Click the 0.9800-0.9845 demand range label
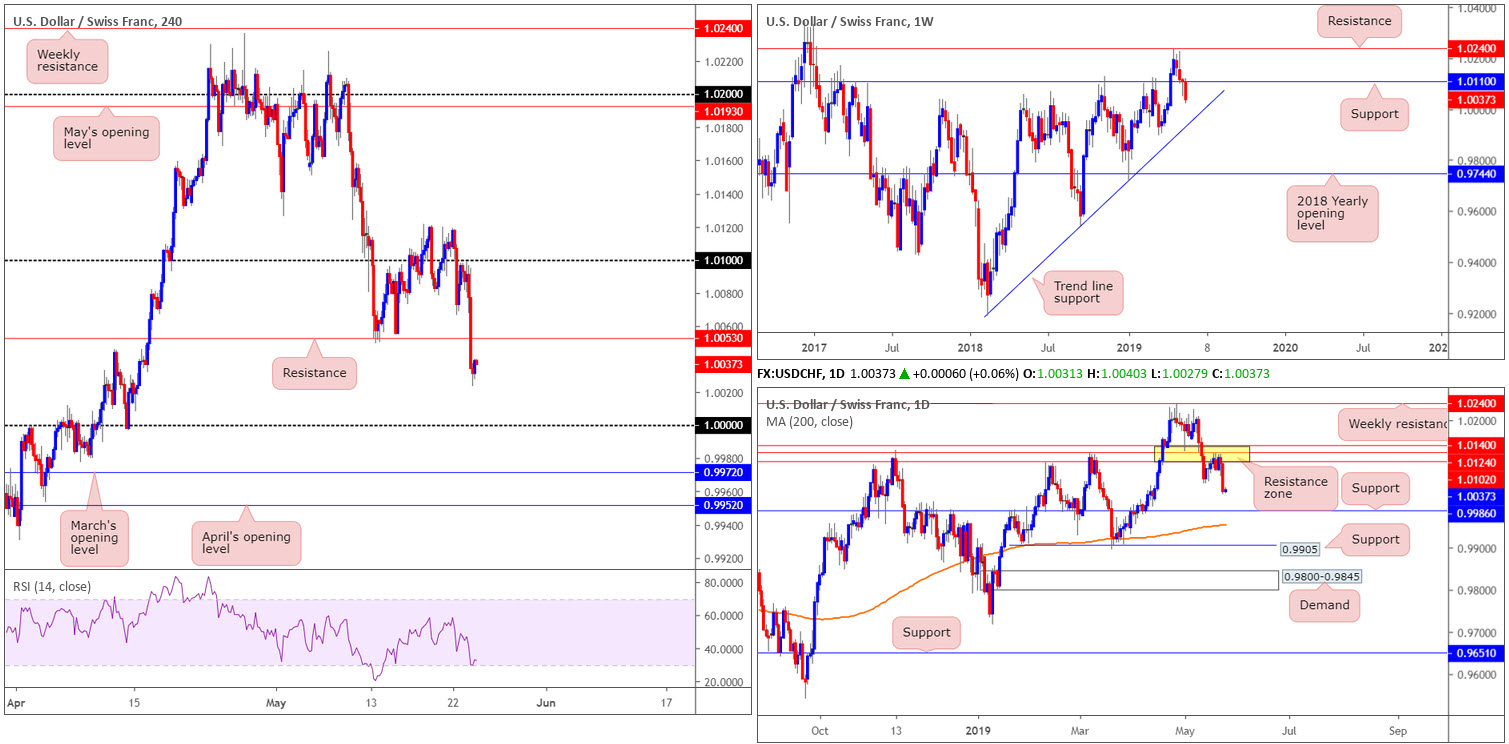The height and width of the screenshot is (744, 1509). [x=1323, y=577]
